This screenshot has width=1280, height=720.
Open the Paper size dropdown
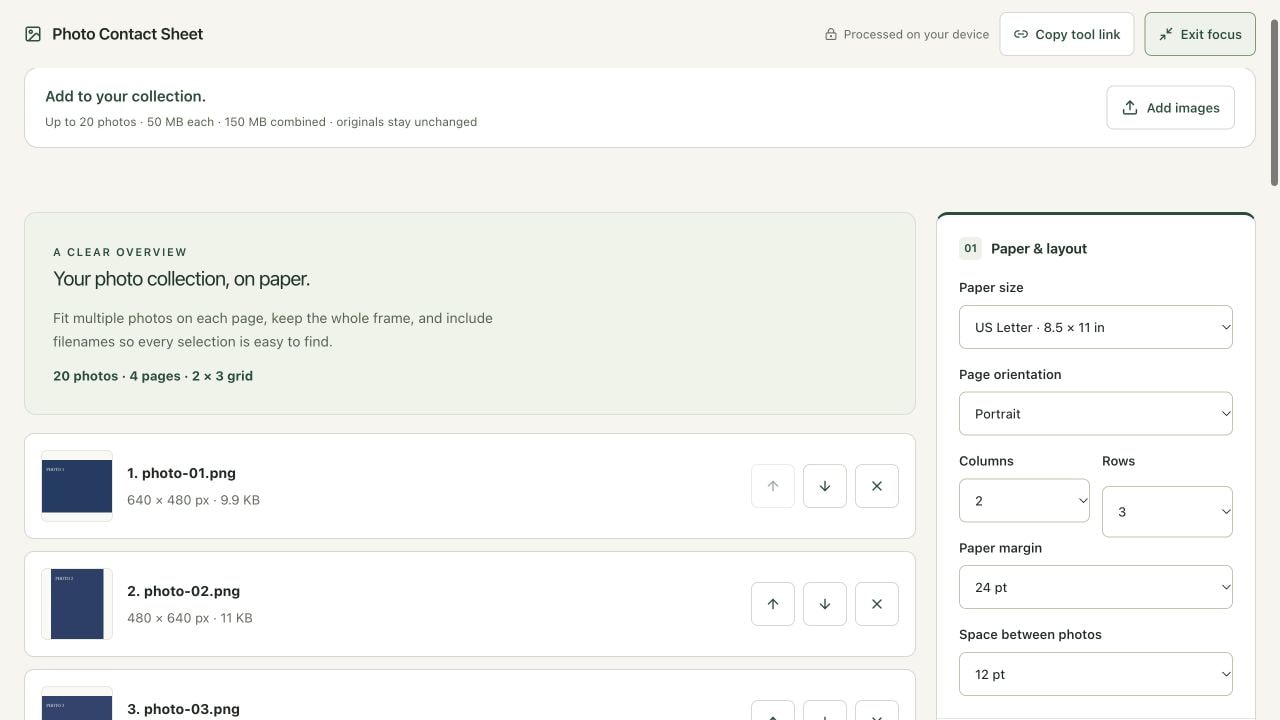(1096, 327)
